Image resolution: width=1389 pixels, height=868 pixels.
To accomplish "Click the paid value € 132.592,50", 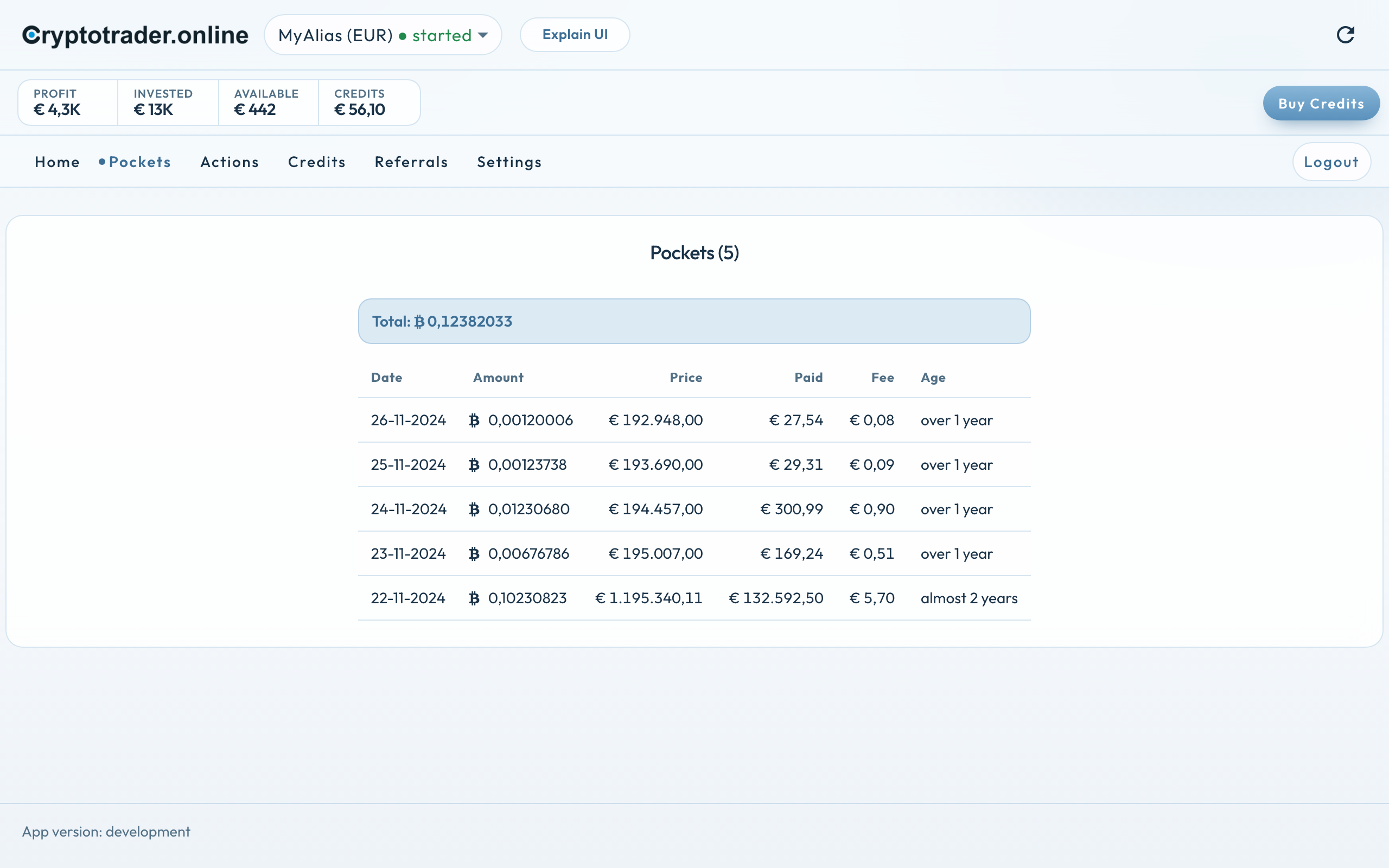I will click(x=776, y=598).
